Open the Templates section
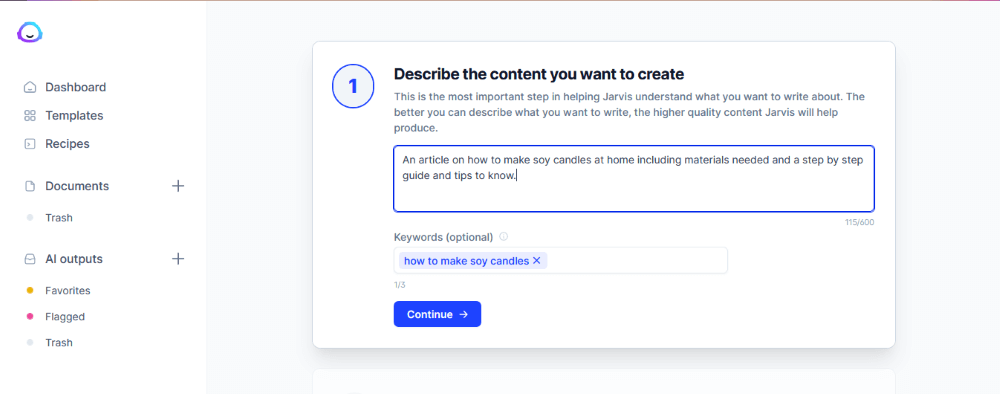The width and height of the screenshot is (1000, 394). [x=74, y=116]
